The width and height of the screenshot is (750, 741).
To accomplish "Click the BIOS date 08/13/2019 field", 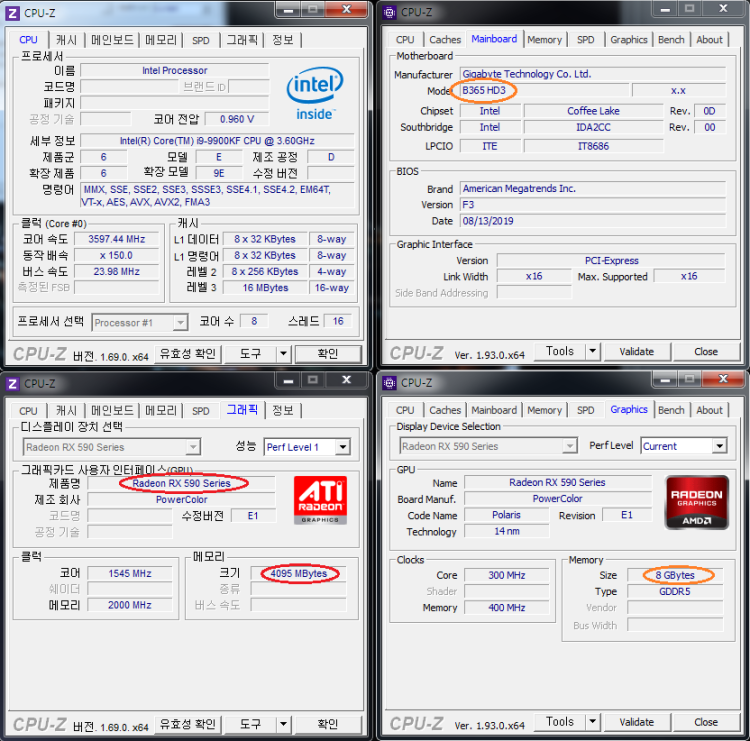I will click(593, 221).
